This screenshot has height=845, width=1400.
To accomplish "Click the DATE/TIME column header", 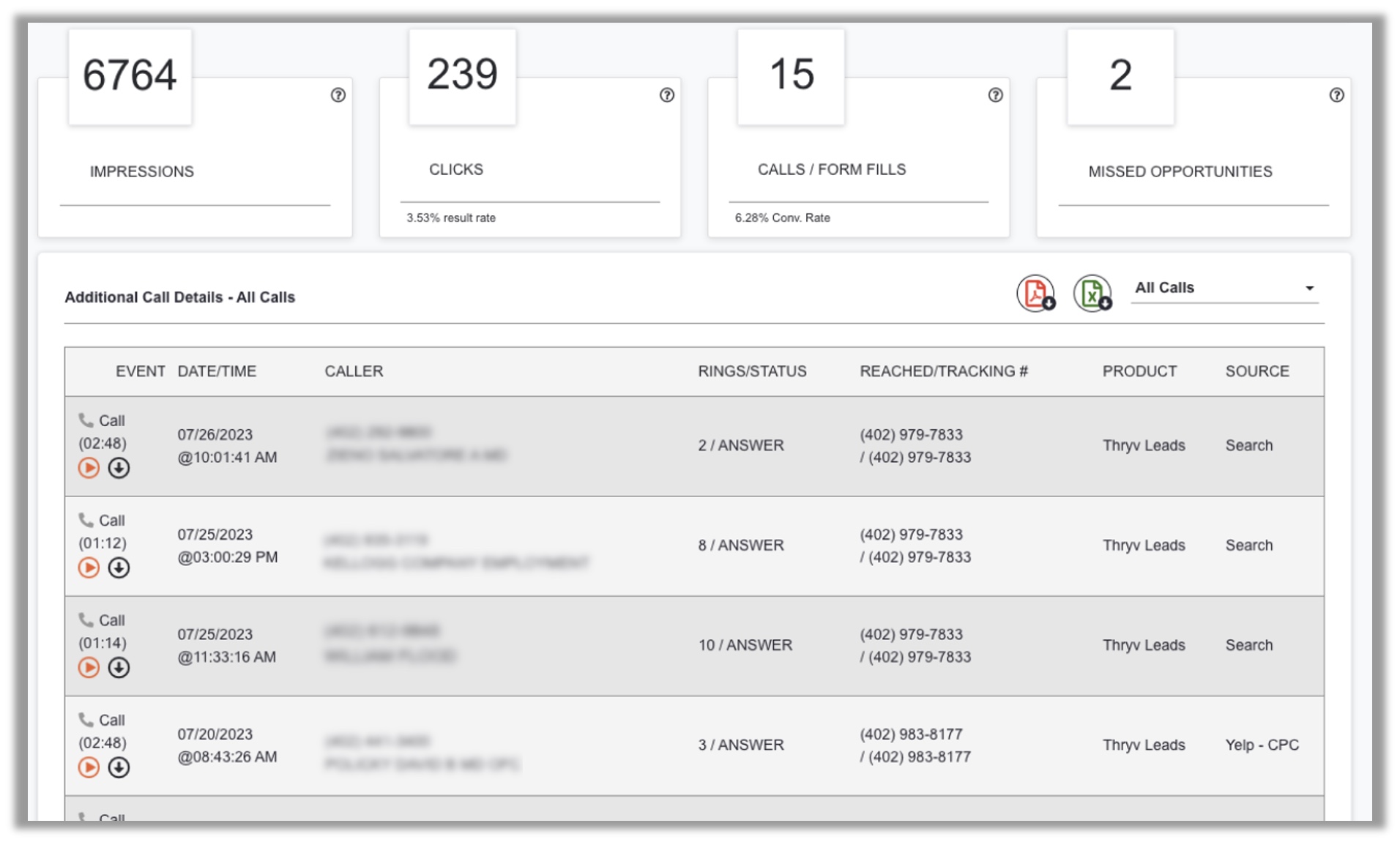I will (x=217, y=371).
